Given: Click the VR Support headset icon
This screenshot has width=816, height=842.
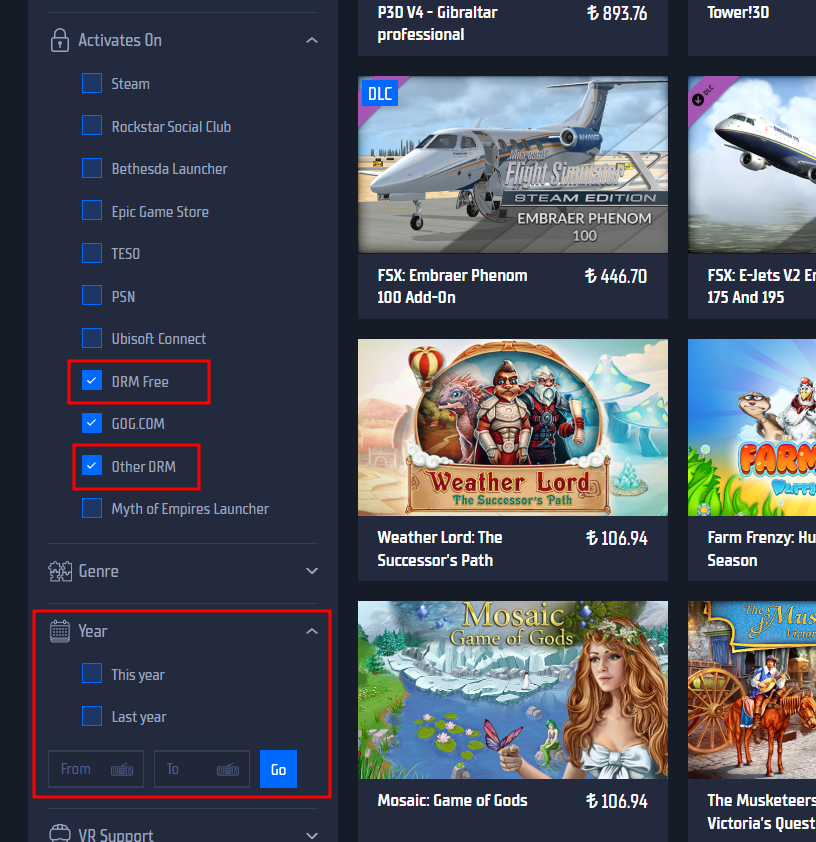Looking at the screenshot, I should click(x=60, y=834).
